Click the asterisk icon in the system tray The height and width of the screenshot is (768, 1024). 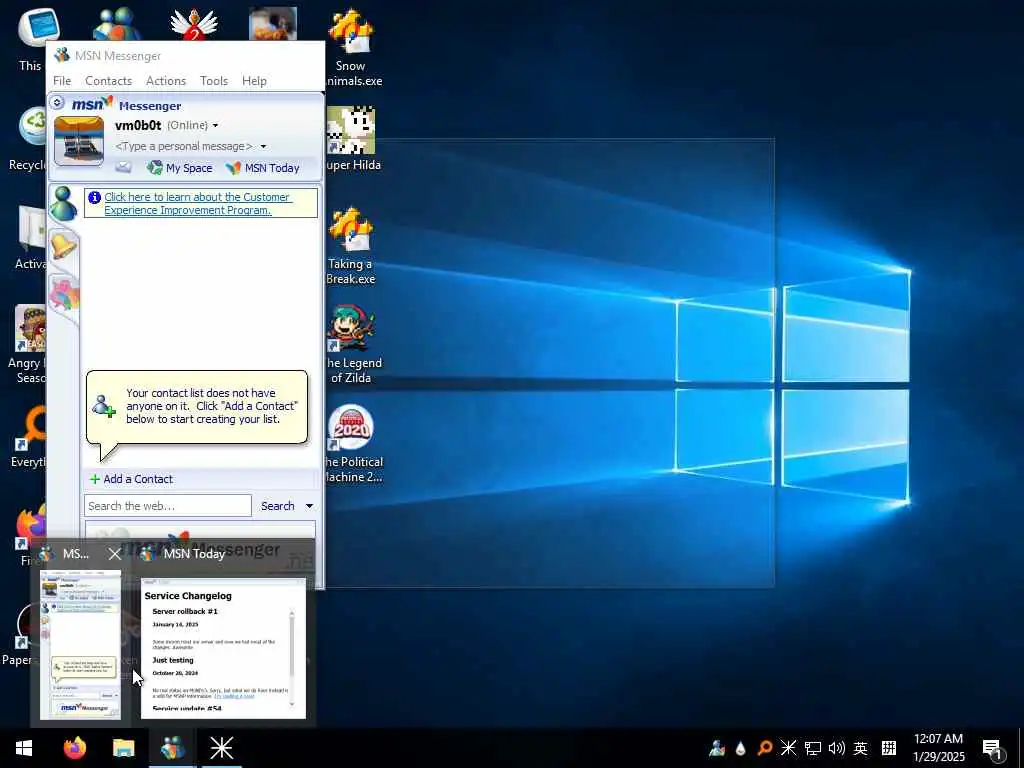coord(788,748)
